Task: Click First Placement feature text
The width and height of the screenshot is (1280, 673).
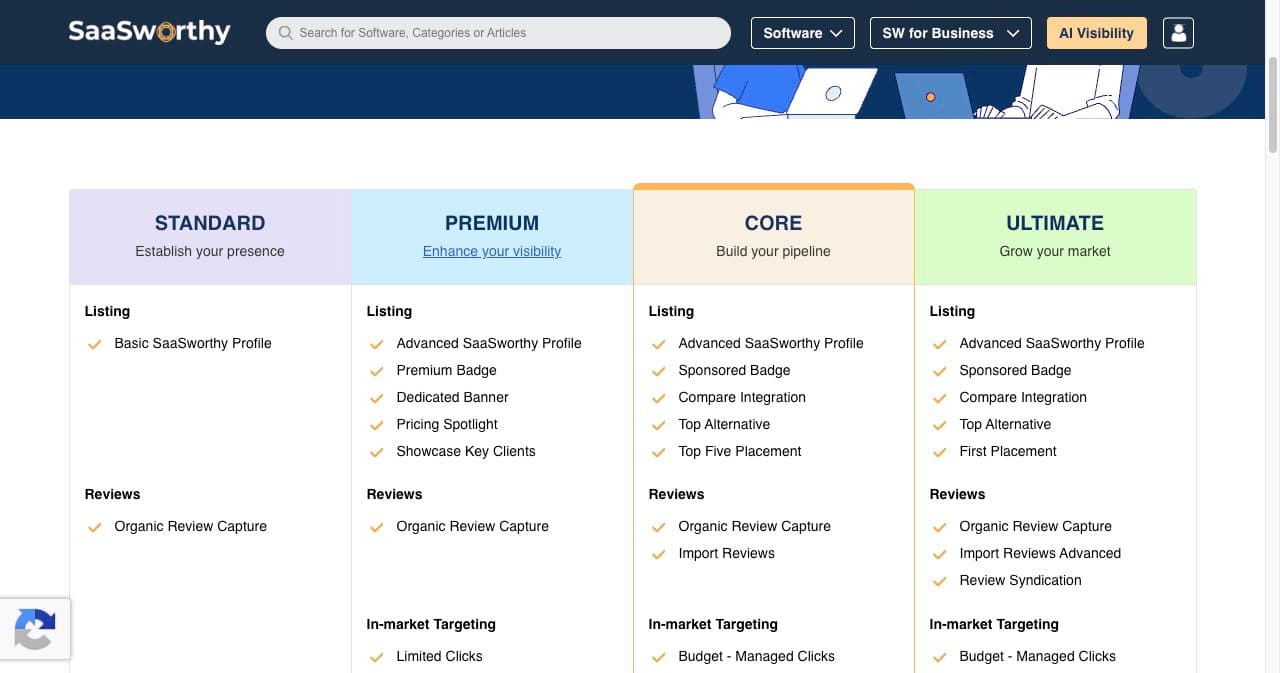Action: 1008,451
